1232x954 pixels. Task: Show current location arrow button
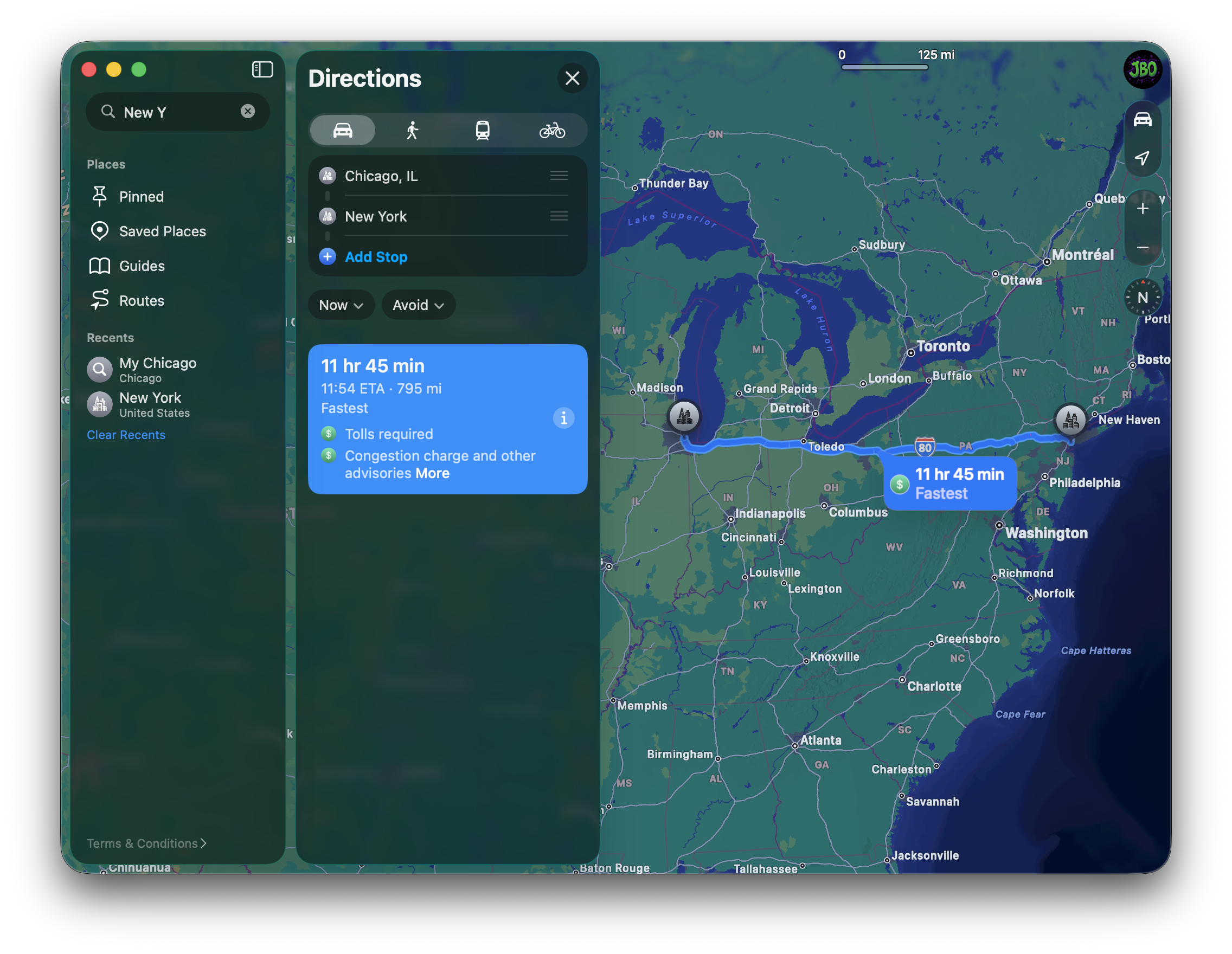pos(1143,158)
